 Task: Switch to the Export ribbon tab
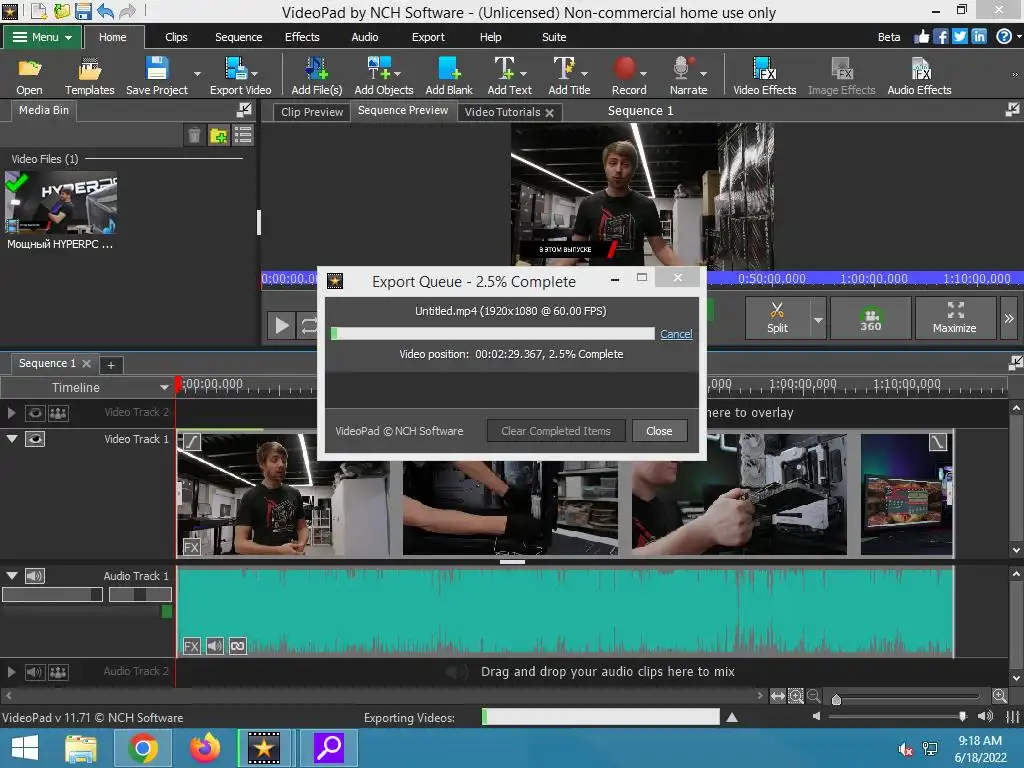click(x=428, y=37)
